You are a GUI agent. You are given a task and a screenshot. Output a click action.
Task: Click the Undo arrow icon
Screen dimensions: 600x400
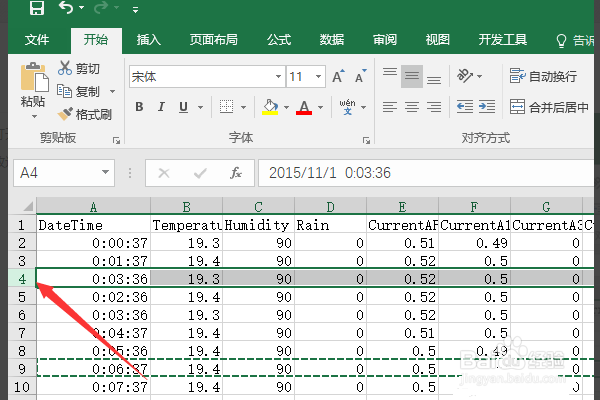66,7
